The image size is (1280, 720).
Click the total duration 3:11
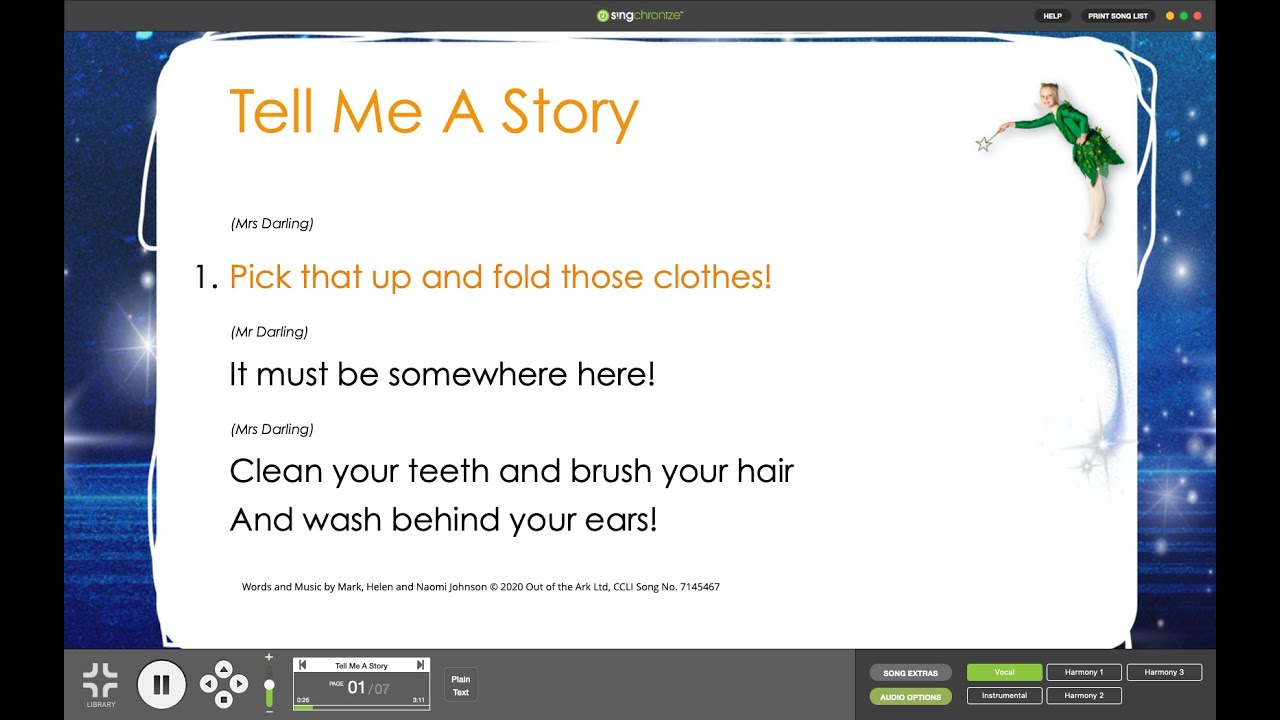click(419, 700)
